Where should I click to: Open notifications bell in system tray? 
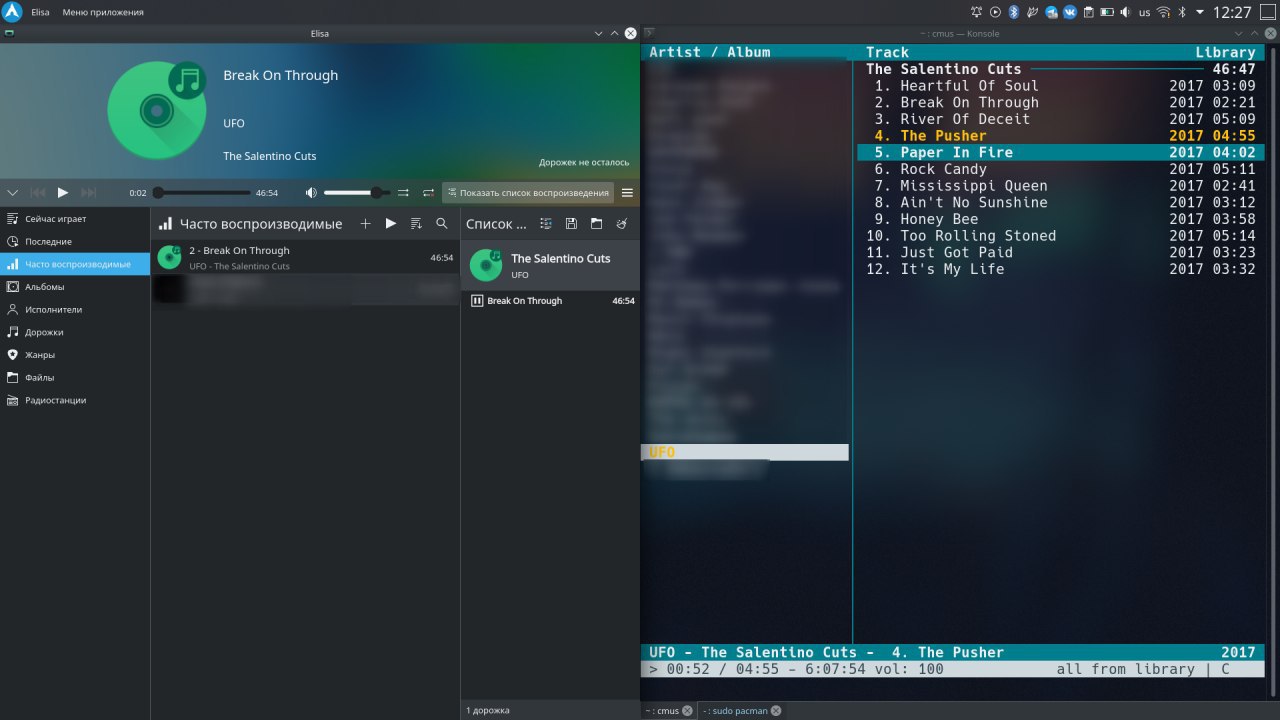(977, 12)
